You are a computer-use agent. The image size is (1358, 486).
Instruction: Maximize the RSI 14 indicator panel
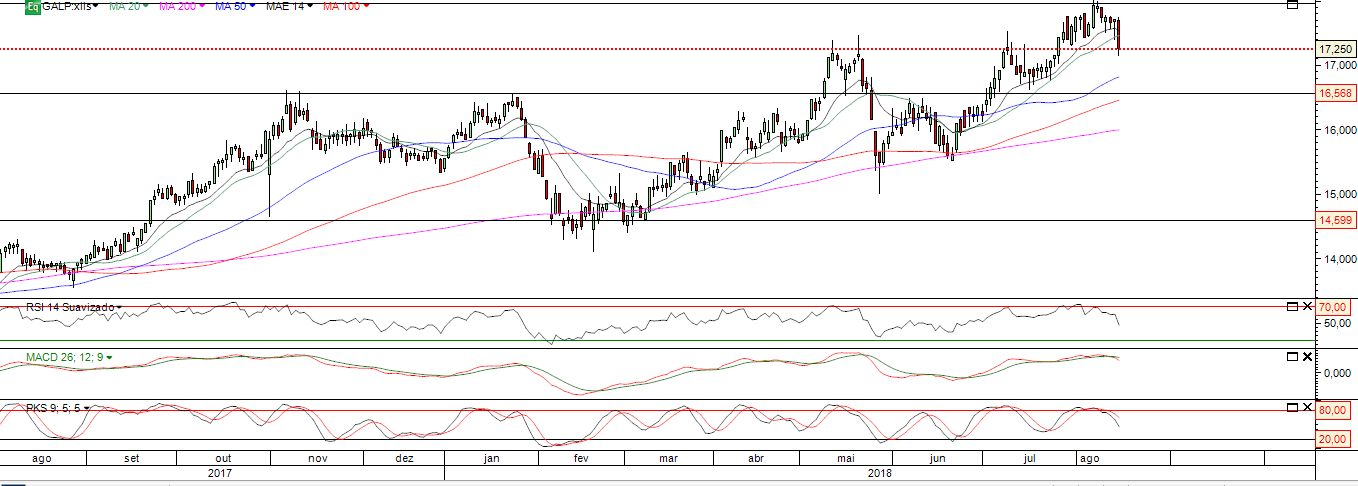1291,305
